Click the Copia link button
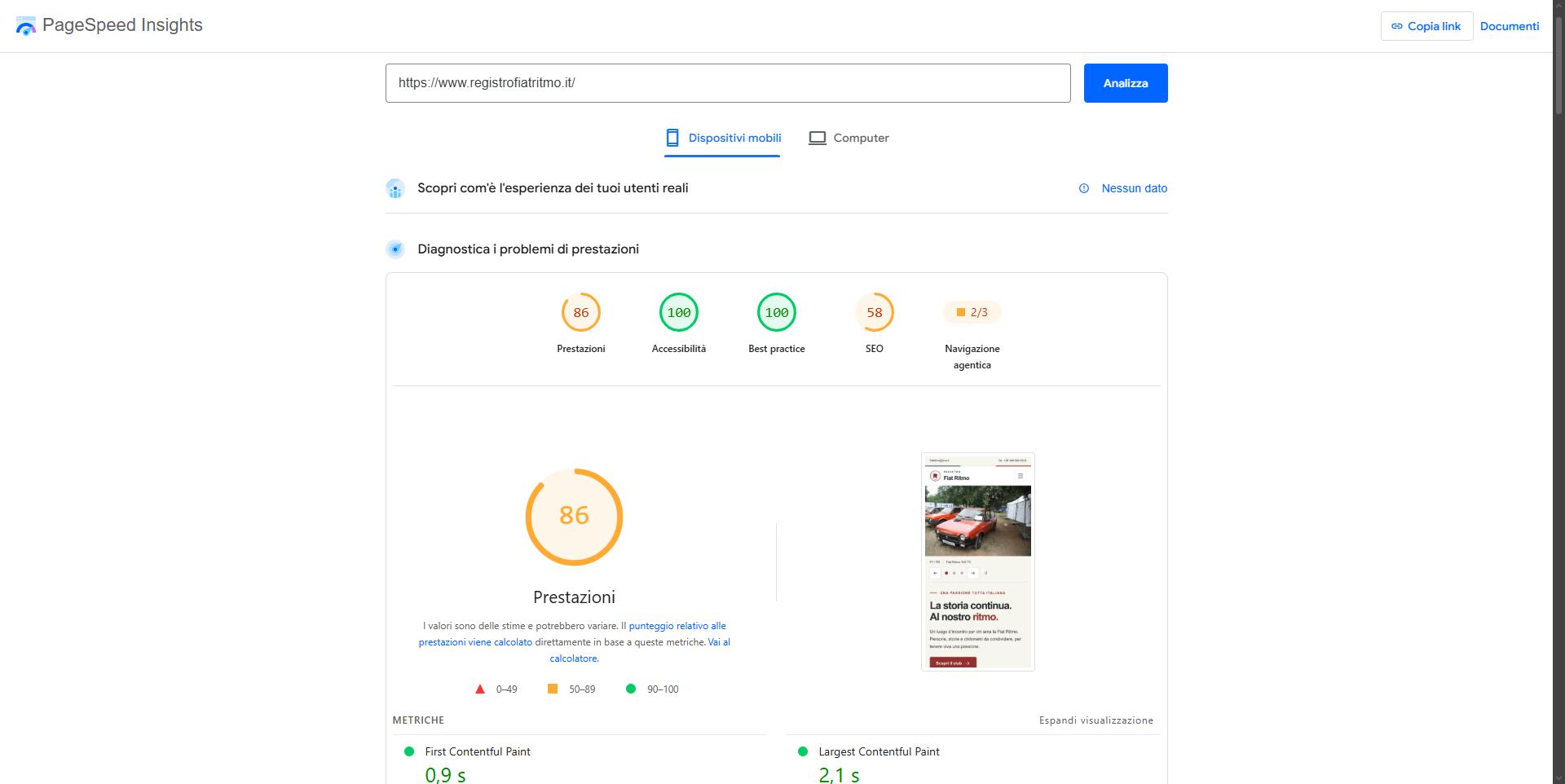Screen dimensions: 1565x784 1426,26
